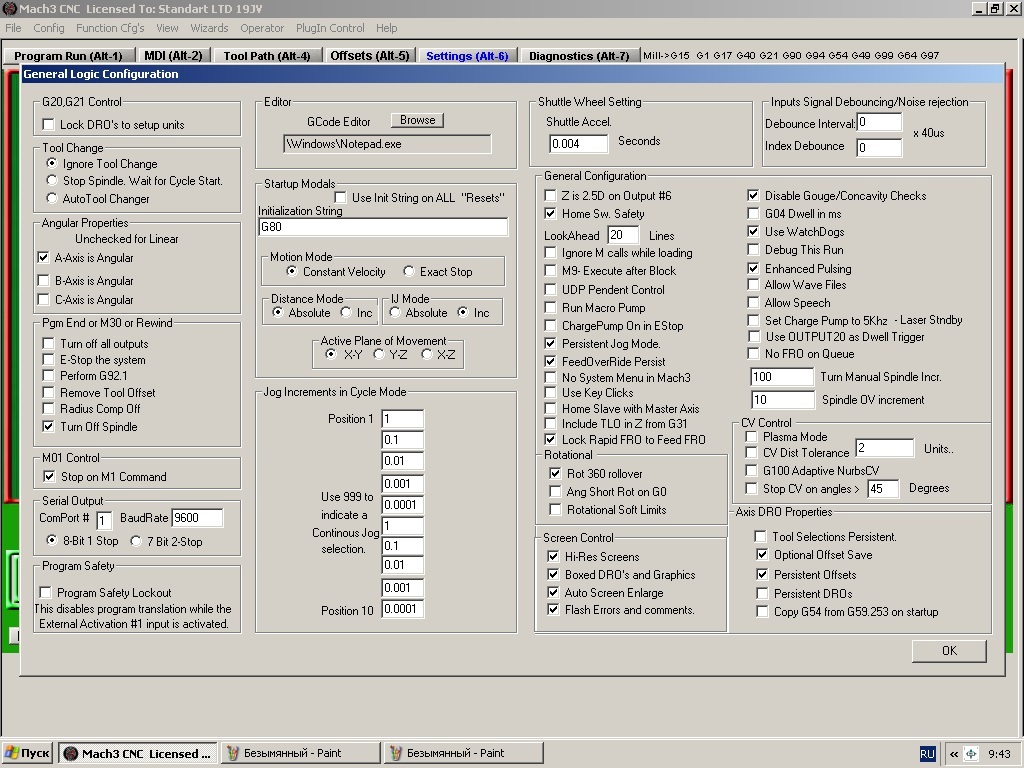Open first Безымянный - Paint taskbar button
This screenshot has width=1024, height=768.
tap(300, 753)
